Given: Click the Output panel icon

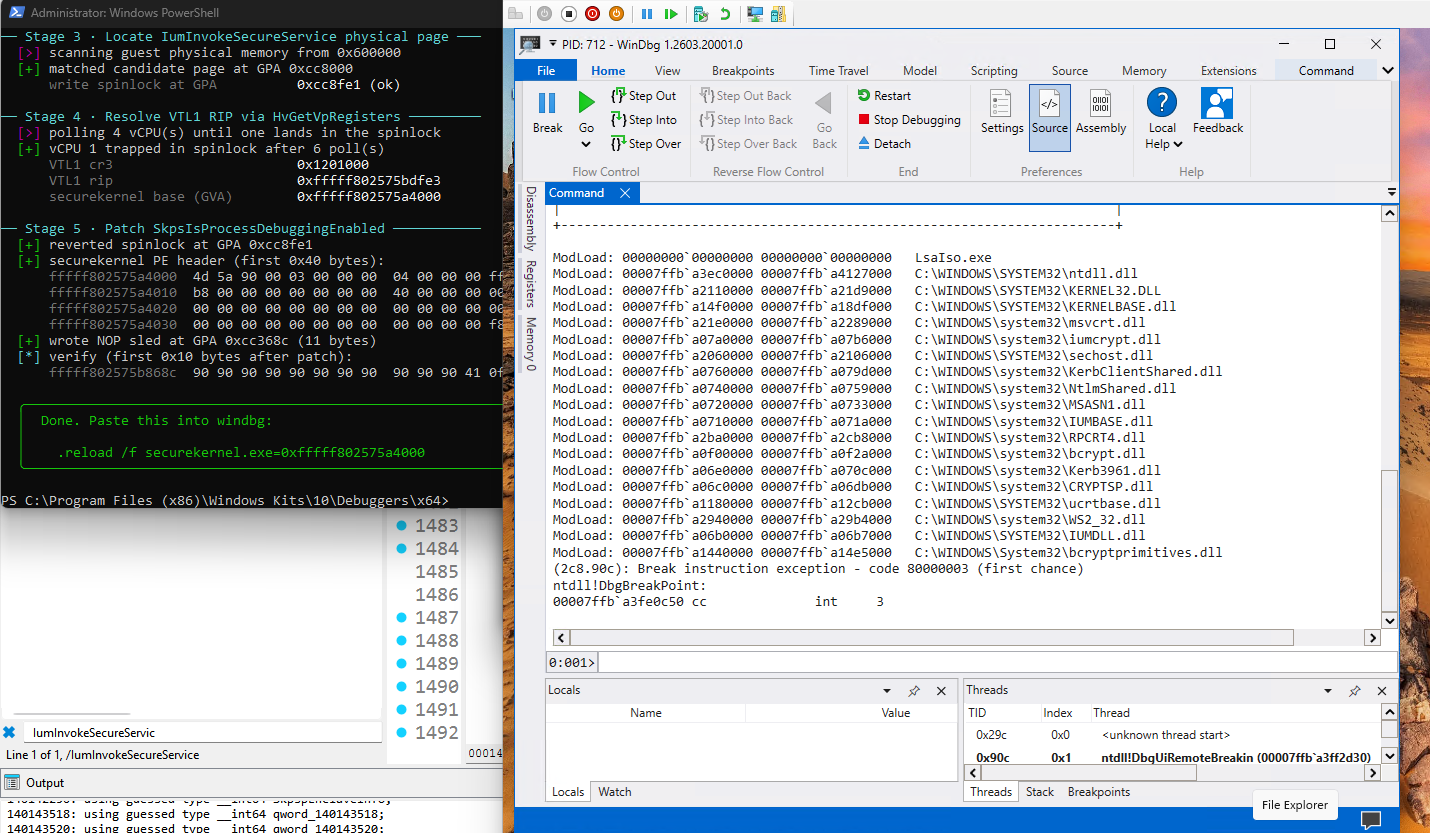Looking at the screenshot, I should tap(11, 782).
